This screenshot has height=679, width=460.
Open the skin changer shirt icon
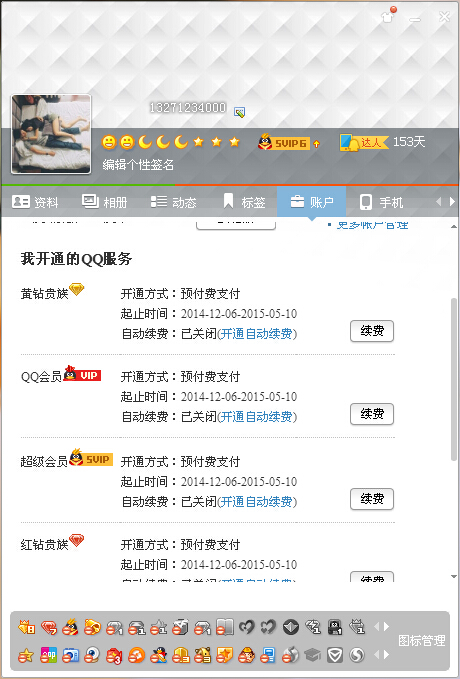(x=388, y=15)
